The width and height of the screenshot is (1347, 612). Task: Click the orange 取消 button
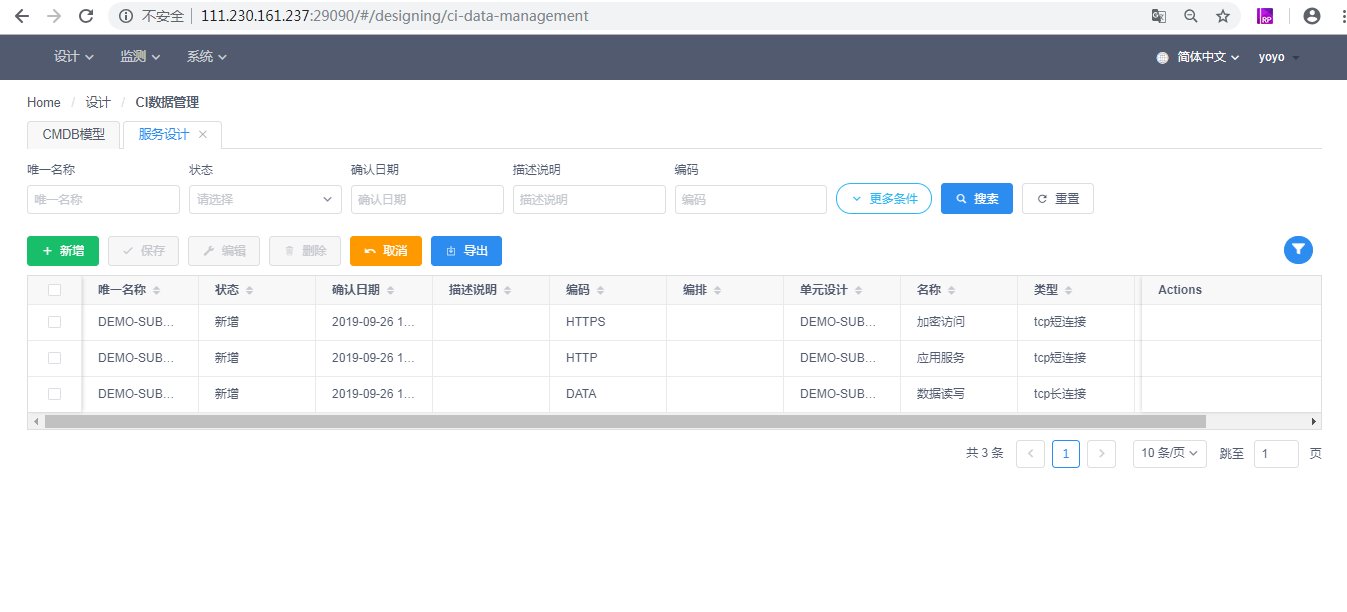[386, 251]
